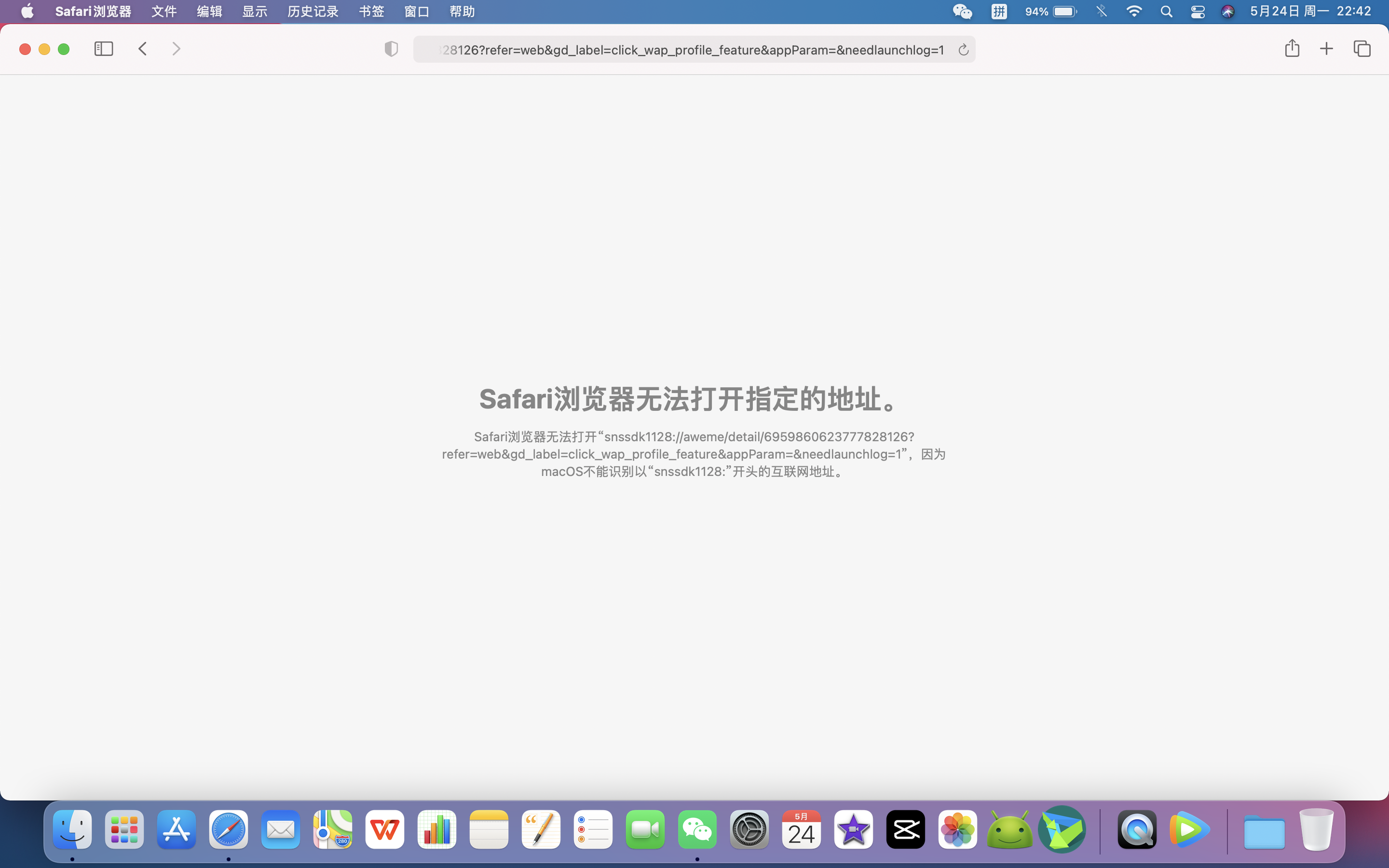Image resolution: width=1389 pixels, height=868 pixels.
Task: Click the snssdk1128 error description text
Action: click(x=694, y=454)
